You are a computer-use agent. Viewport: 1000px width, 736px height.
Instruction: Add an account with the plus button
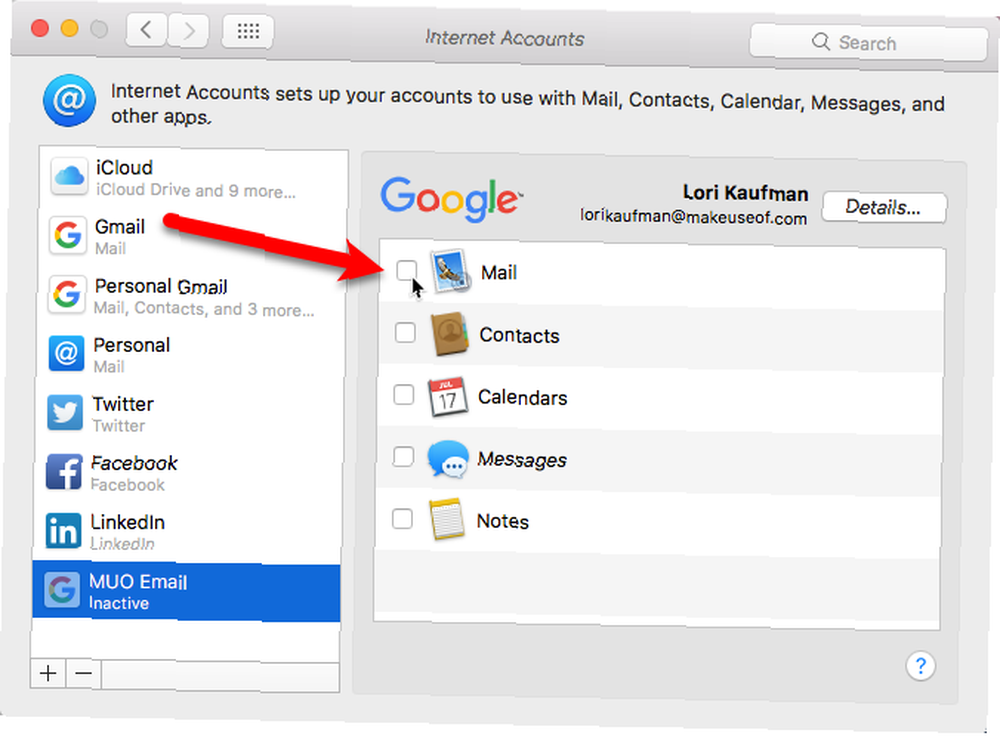point(48,673)
